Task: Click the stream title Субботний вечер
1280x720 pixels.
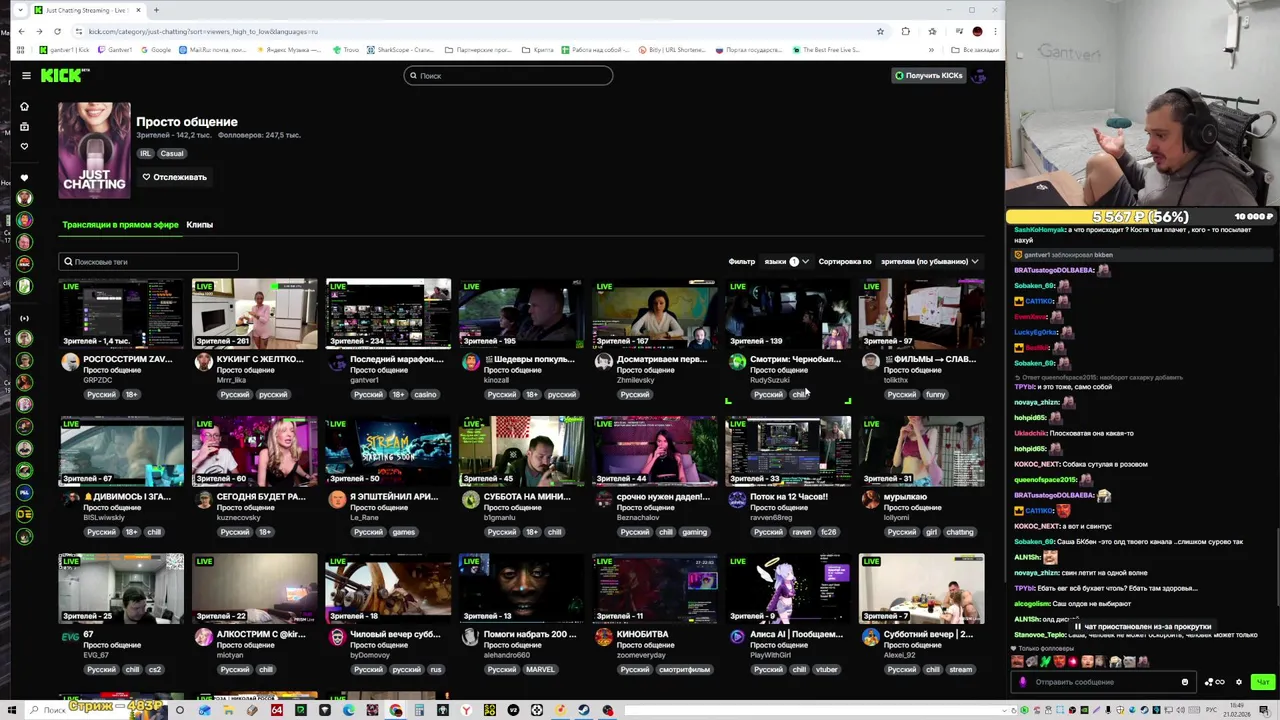Action: (928, 634)
